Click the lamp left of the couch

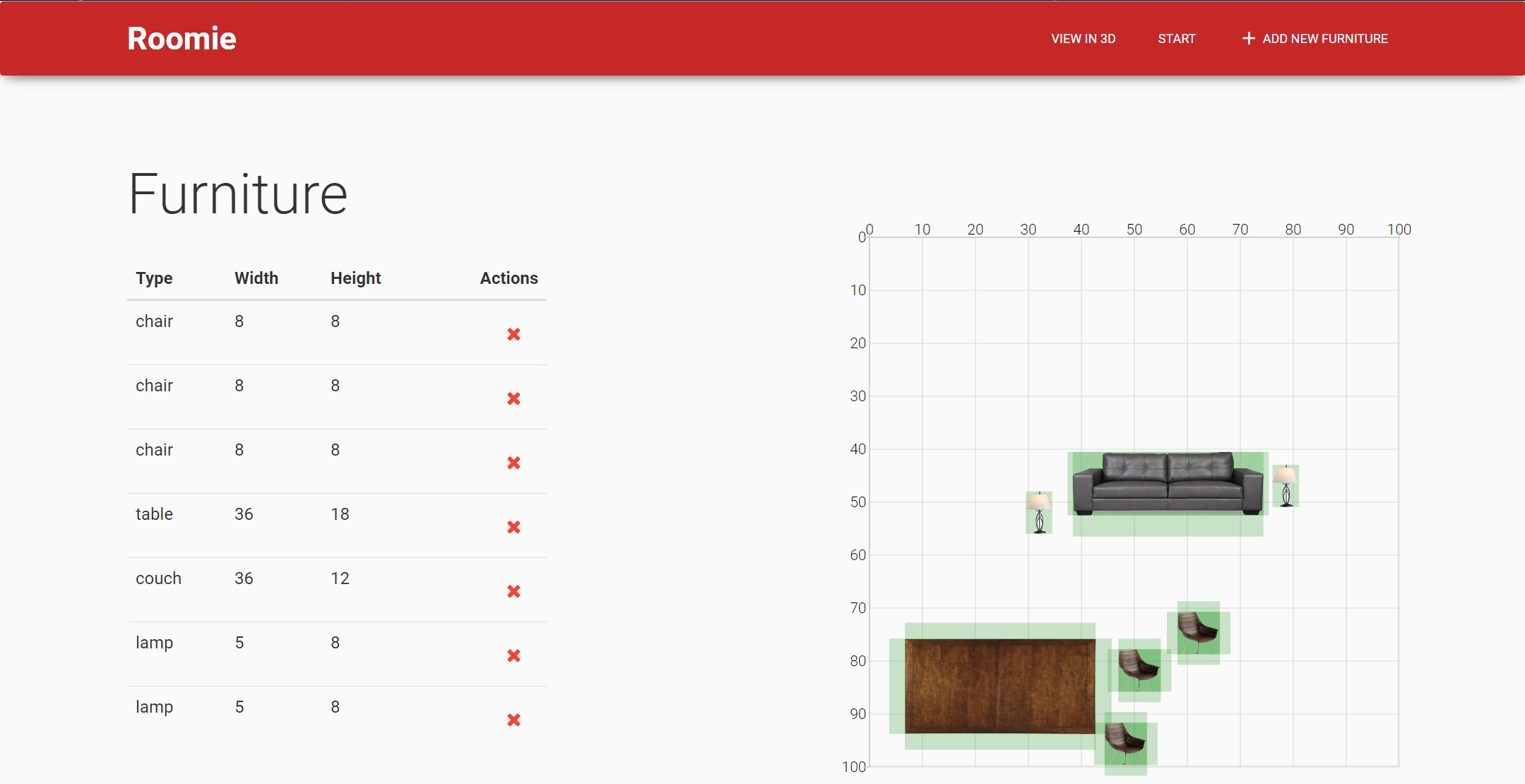1039,512
